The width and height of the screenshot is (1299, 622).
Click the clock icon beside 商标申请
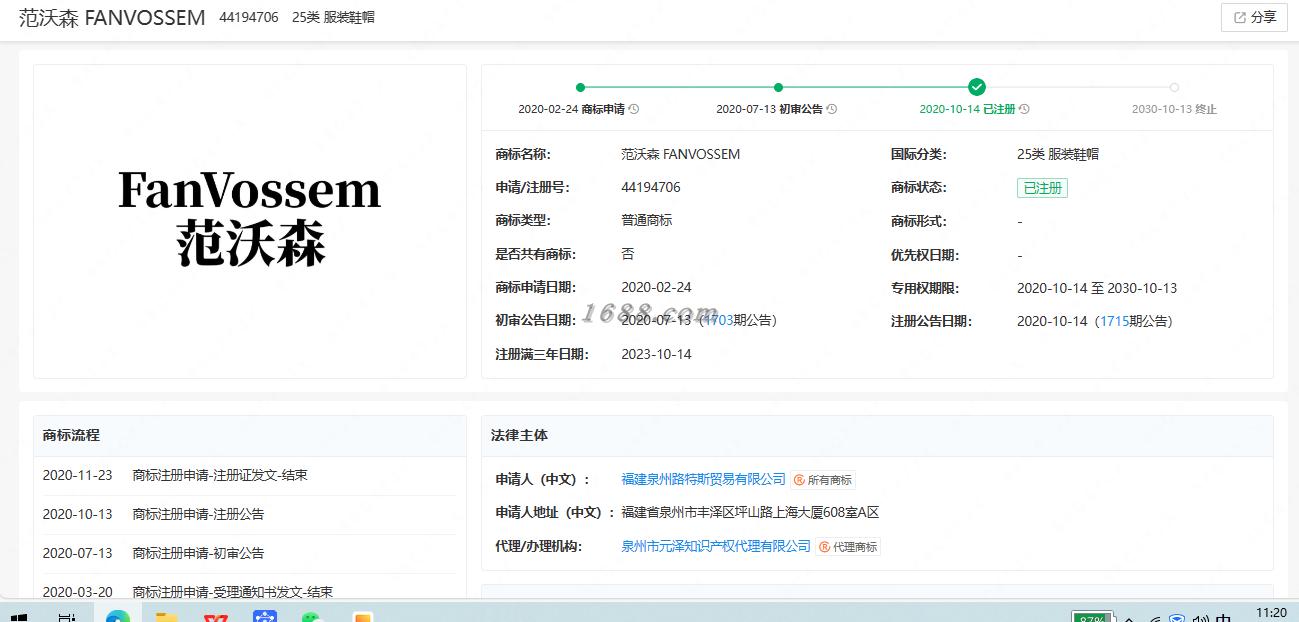pyautogui.click(x=633, y=109)
